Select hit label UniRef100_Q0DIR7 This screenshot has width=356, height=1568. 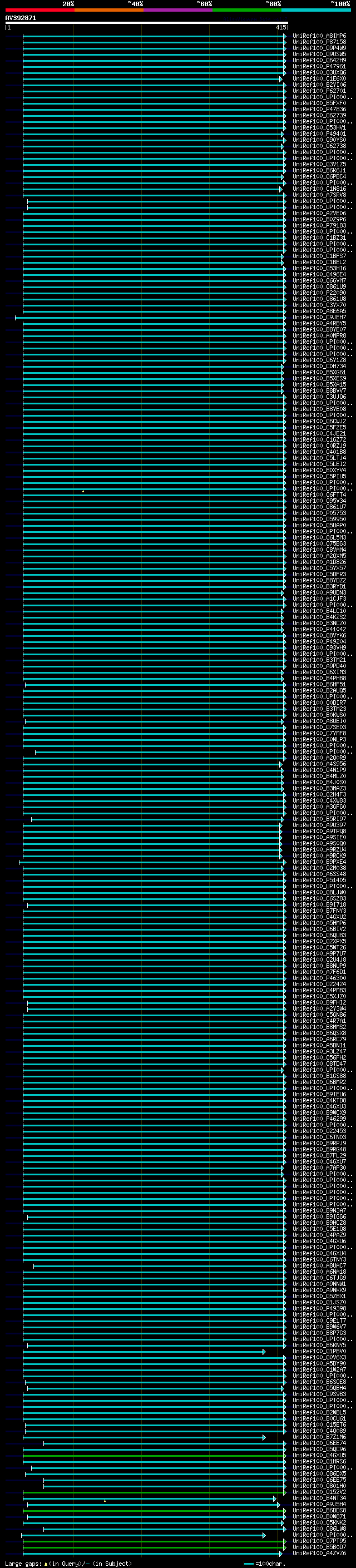319,703
